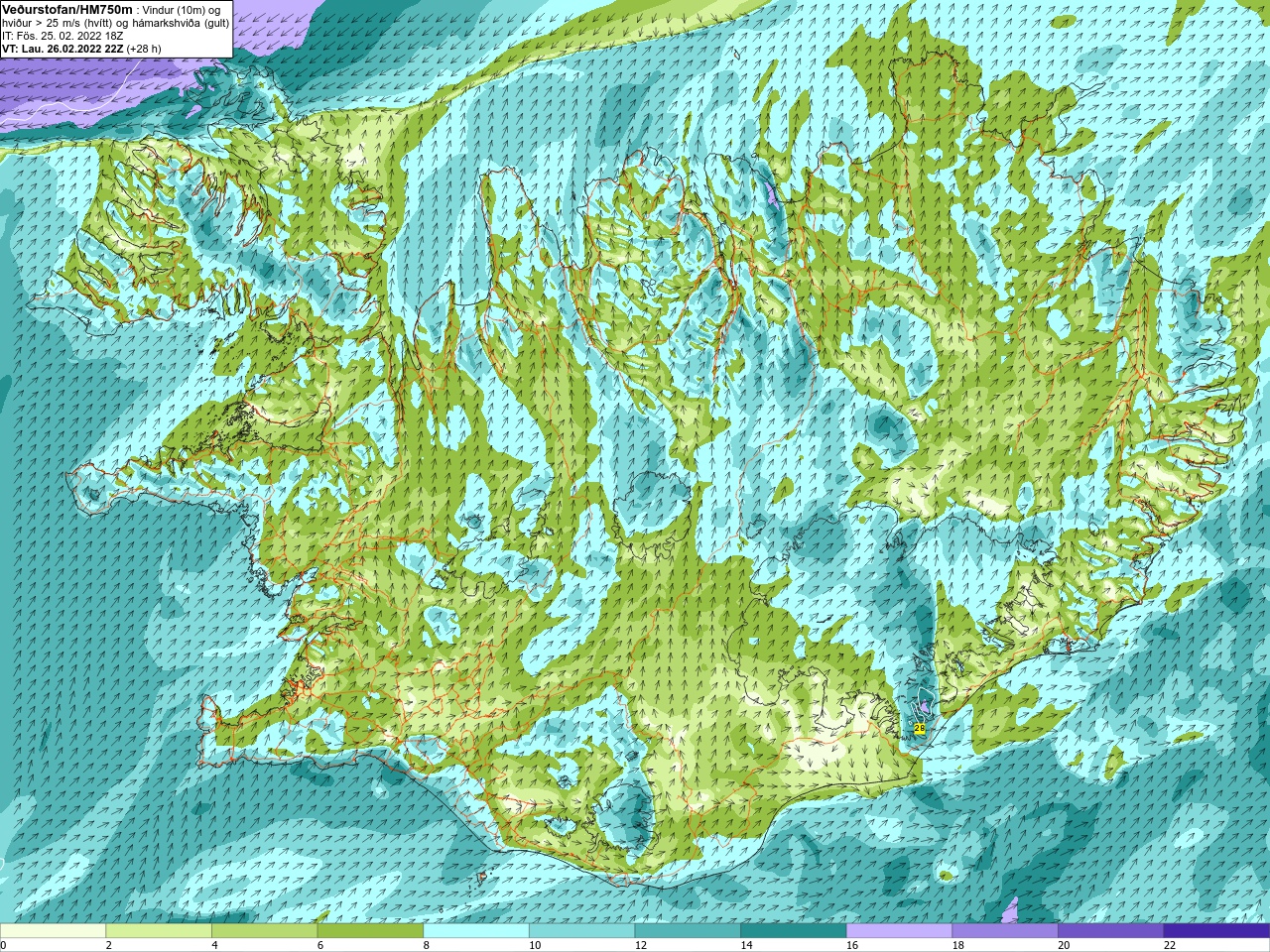1270x952 pixels.
Task: Select the teal 12–14 legend swatch
Action: (688, 931)
